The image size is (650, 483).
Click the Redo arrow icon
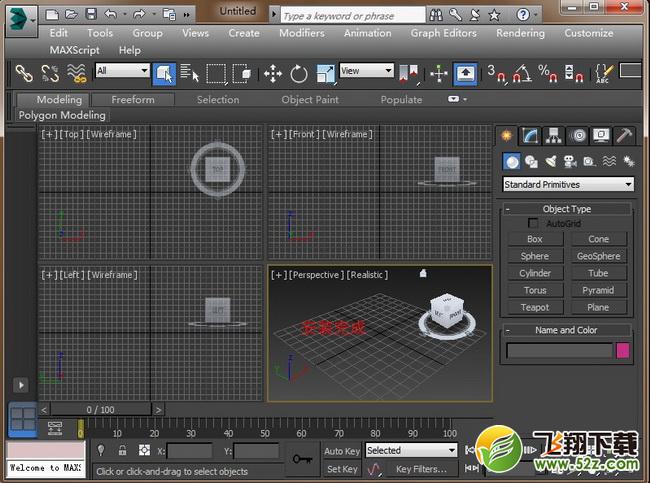click(139, 15)
